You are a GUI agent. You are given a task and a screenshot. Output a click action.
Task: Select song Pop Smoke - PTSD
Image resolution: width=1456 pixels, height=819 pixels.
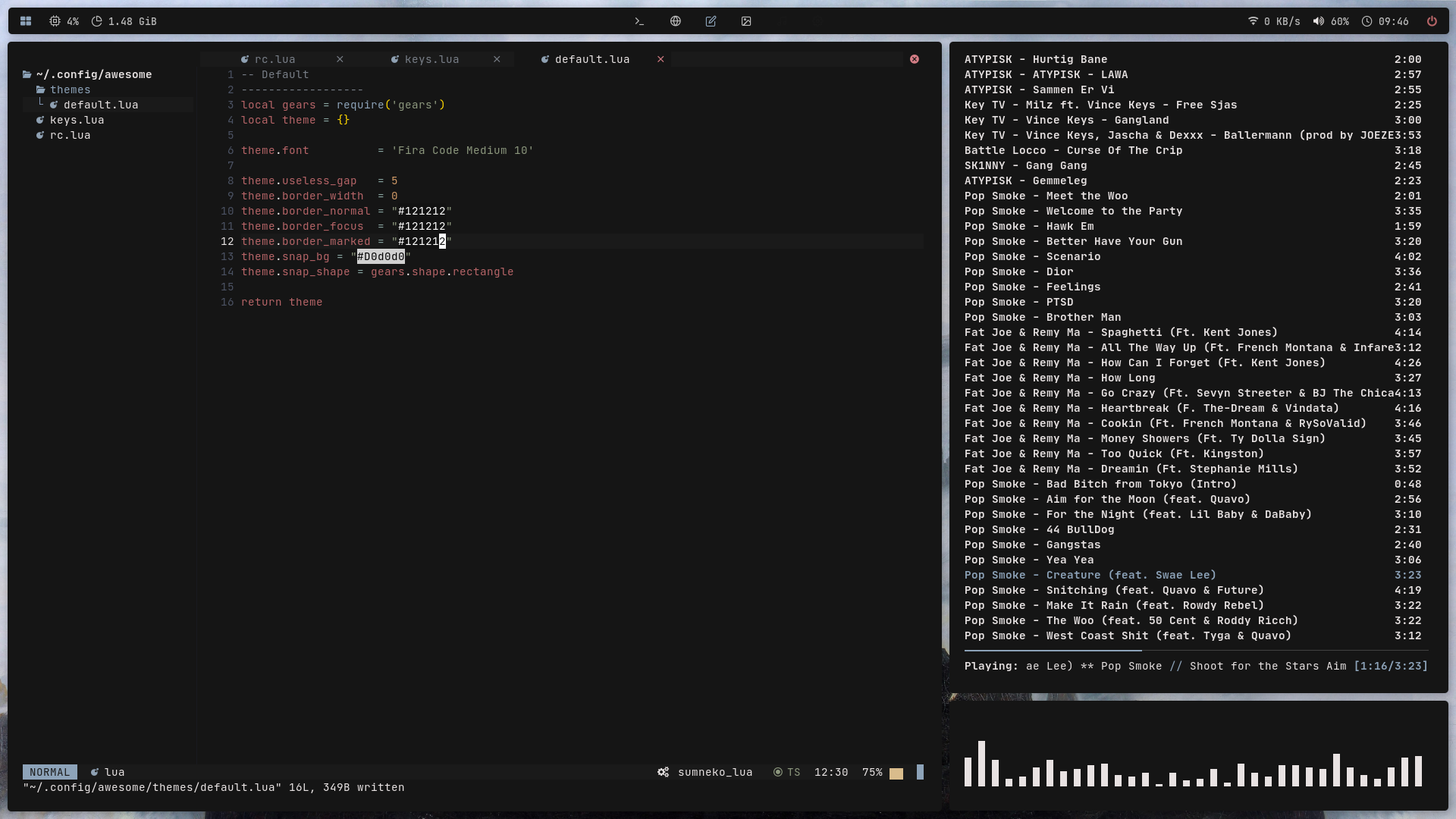pyautogui.click(x=1193, y=302)
